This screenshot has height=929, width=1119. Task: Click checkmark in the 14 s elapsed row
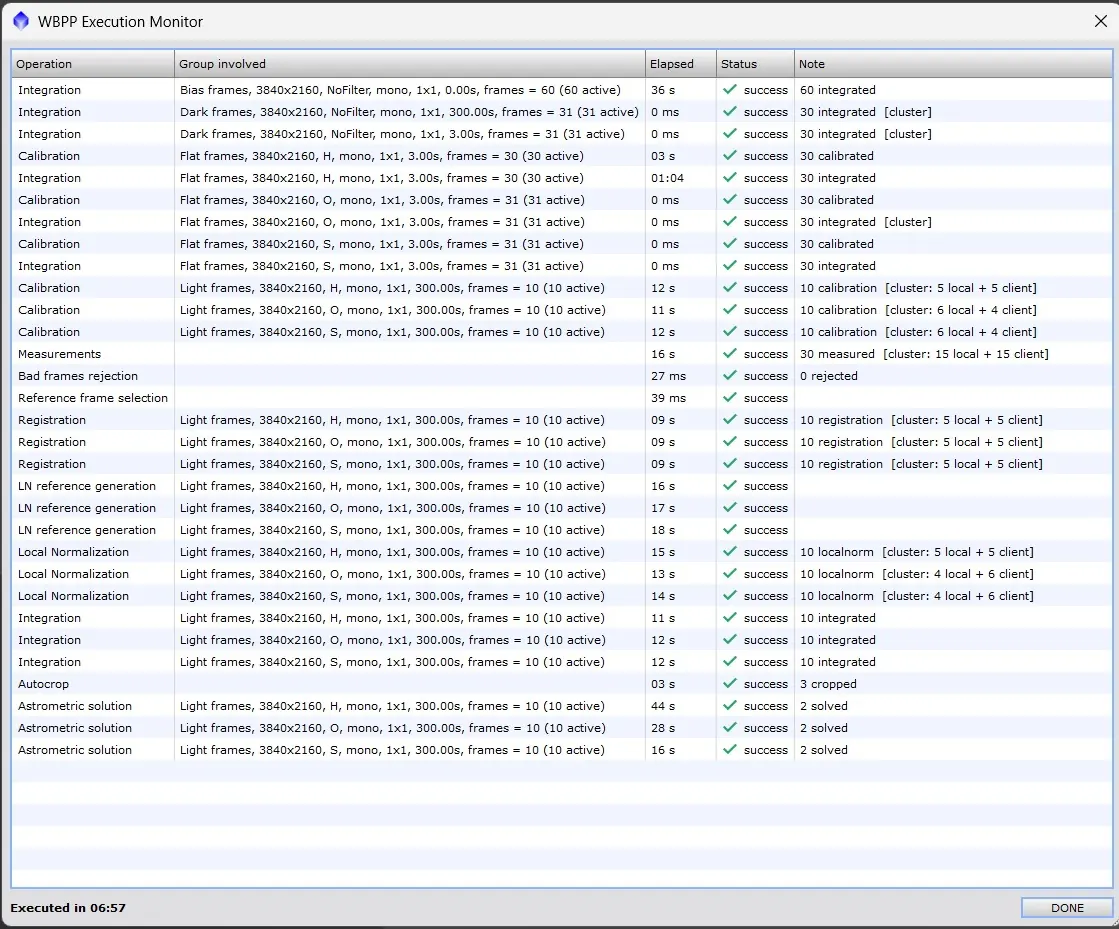pyautogui.click(x=729, y=596)
